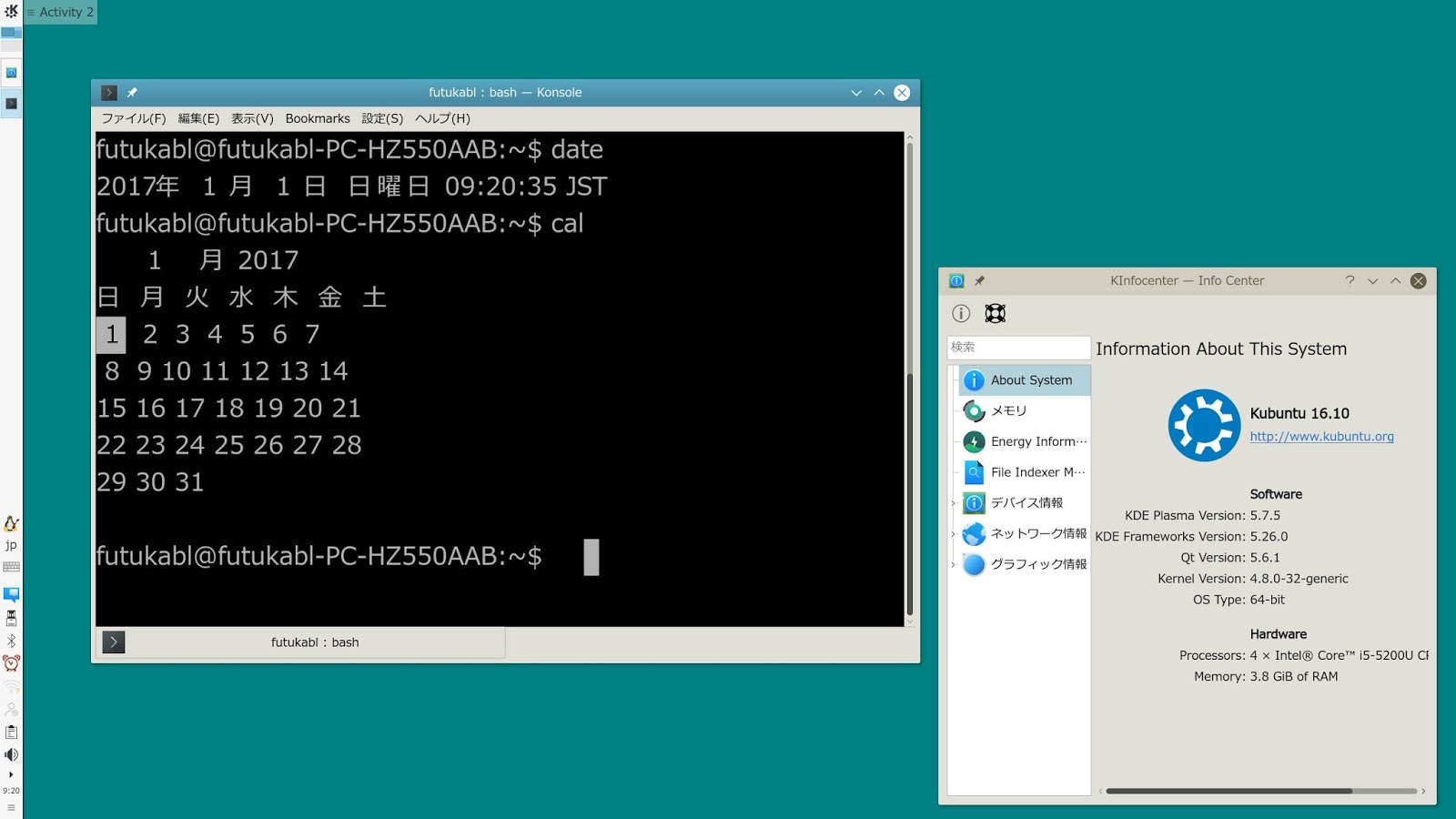Click the horizontal scrollbar right arrow

[1423, 791]
